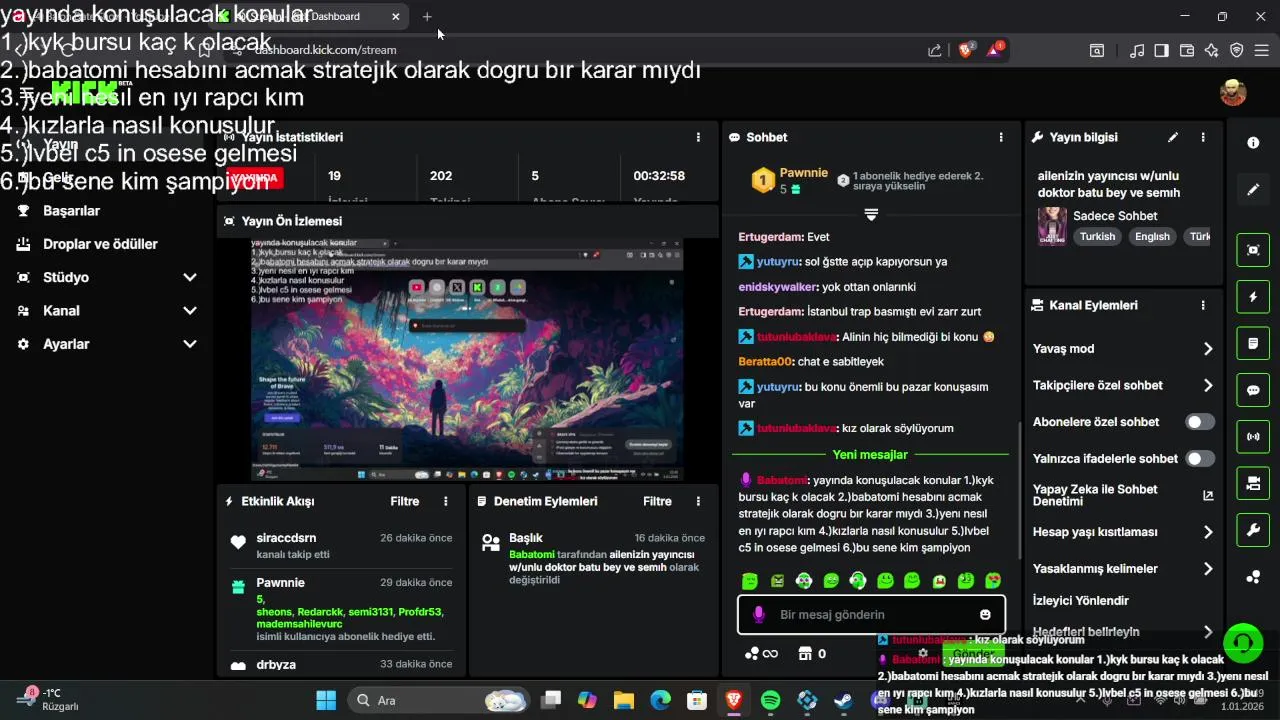Click İzleyici Yönlendir action

point(1081,600)
